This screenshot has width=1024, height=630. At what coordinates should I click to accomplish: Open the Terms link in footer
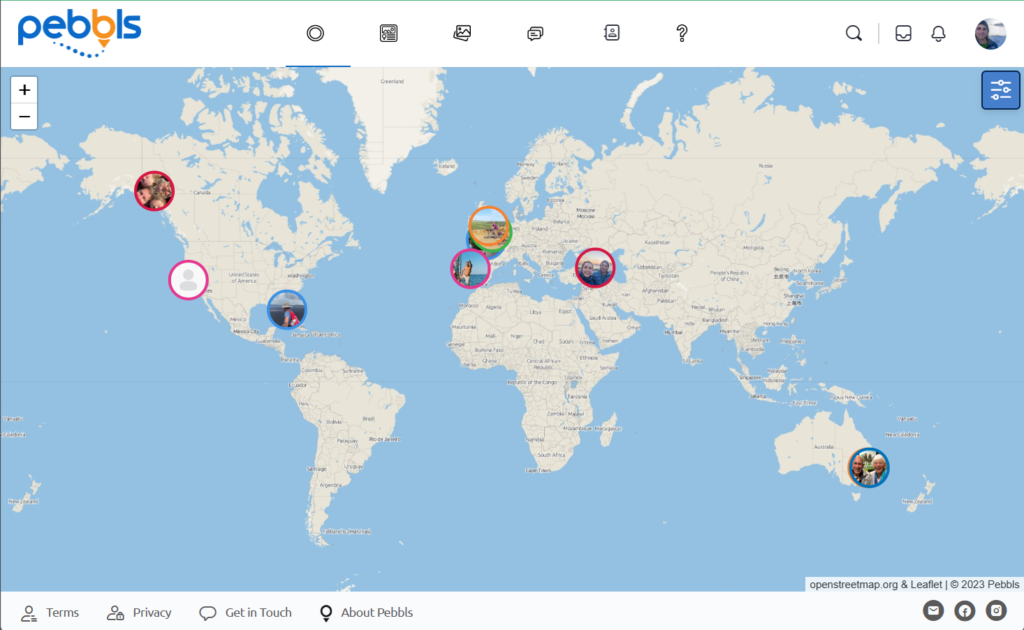pos(50,612)
